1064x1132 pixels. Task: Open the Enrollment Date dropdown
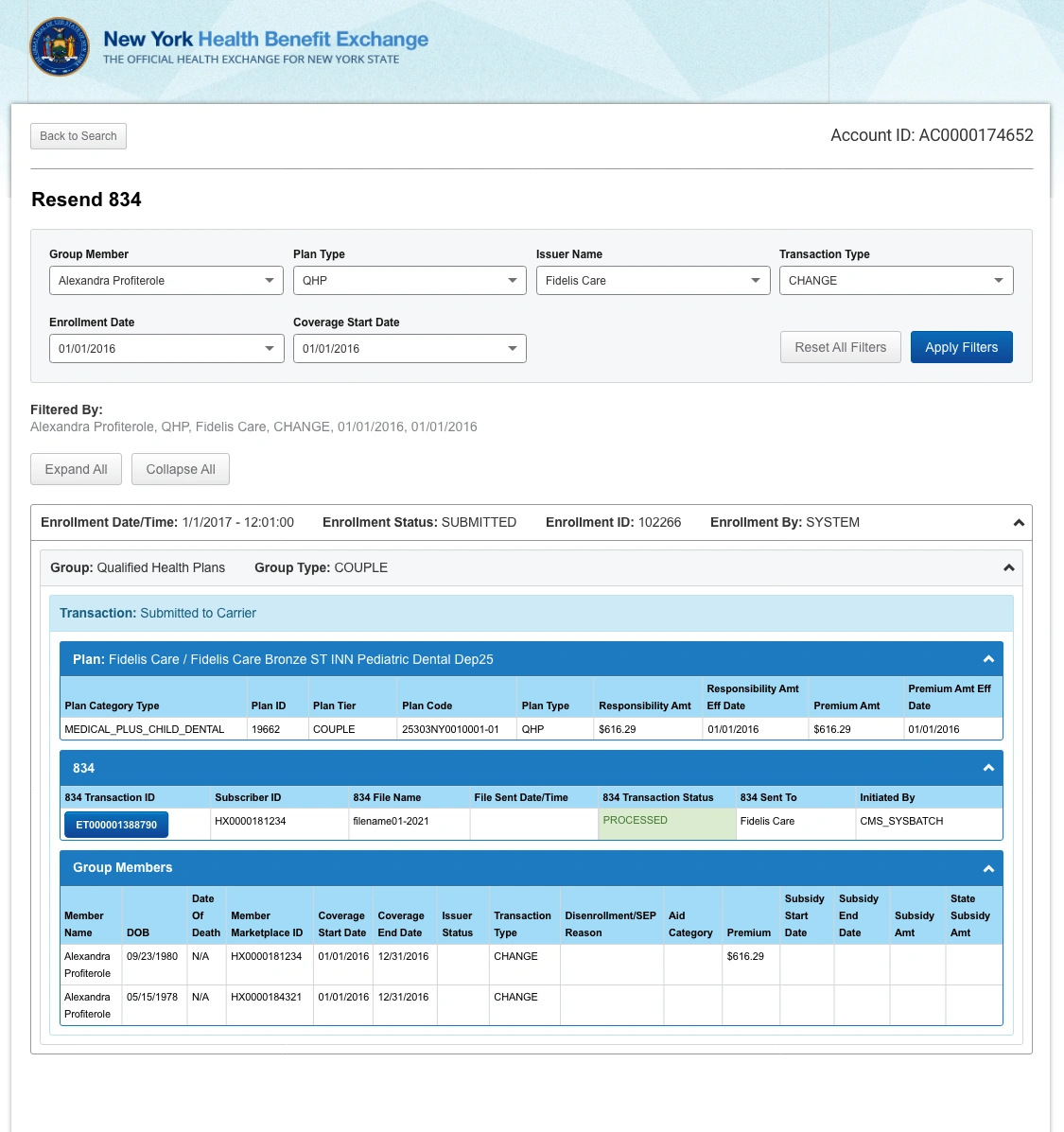coord(270,348)
